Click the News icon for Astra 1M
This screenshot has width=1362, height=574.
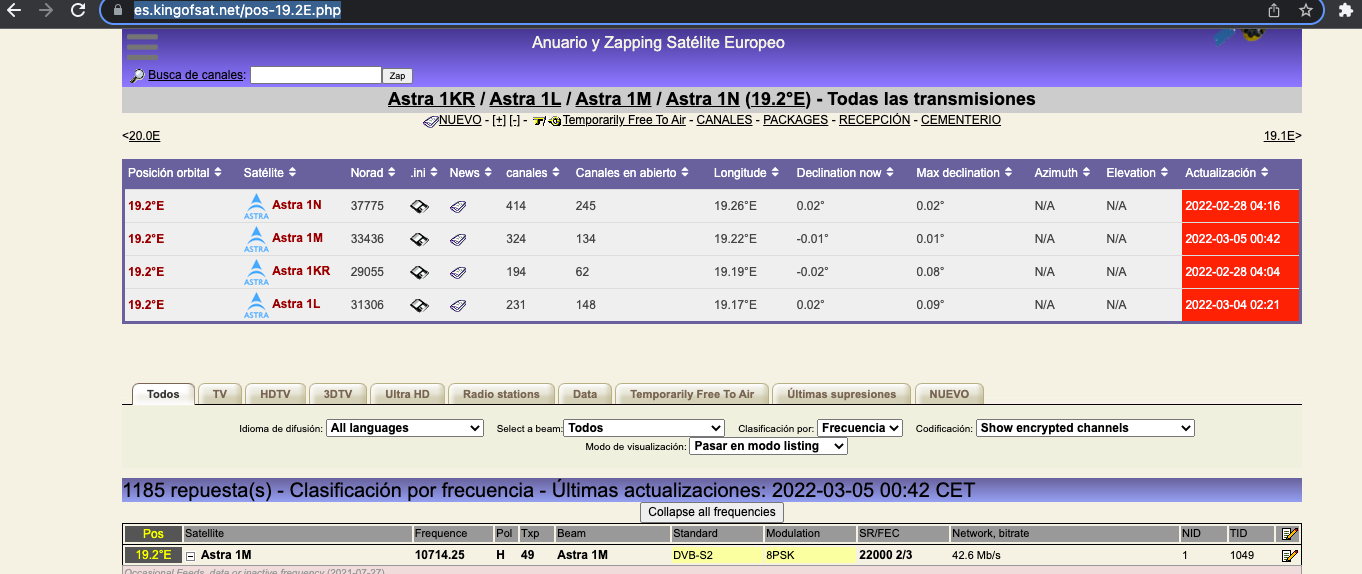458,239
